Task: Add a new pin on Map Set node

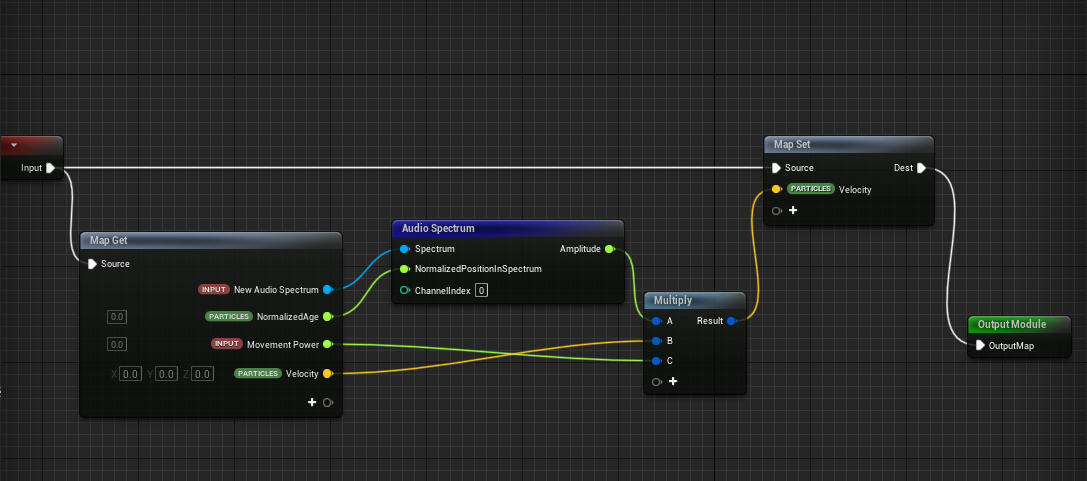Action: tap(793, 210)
